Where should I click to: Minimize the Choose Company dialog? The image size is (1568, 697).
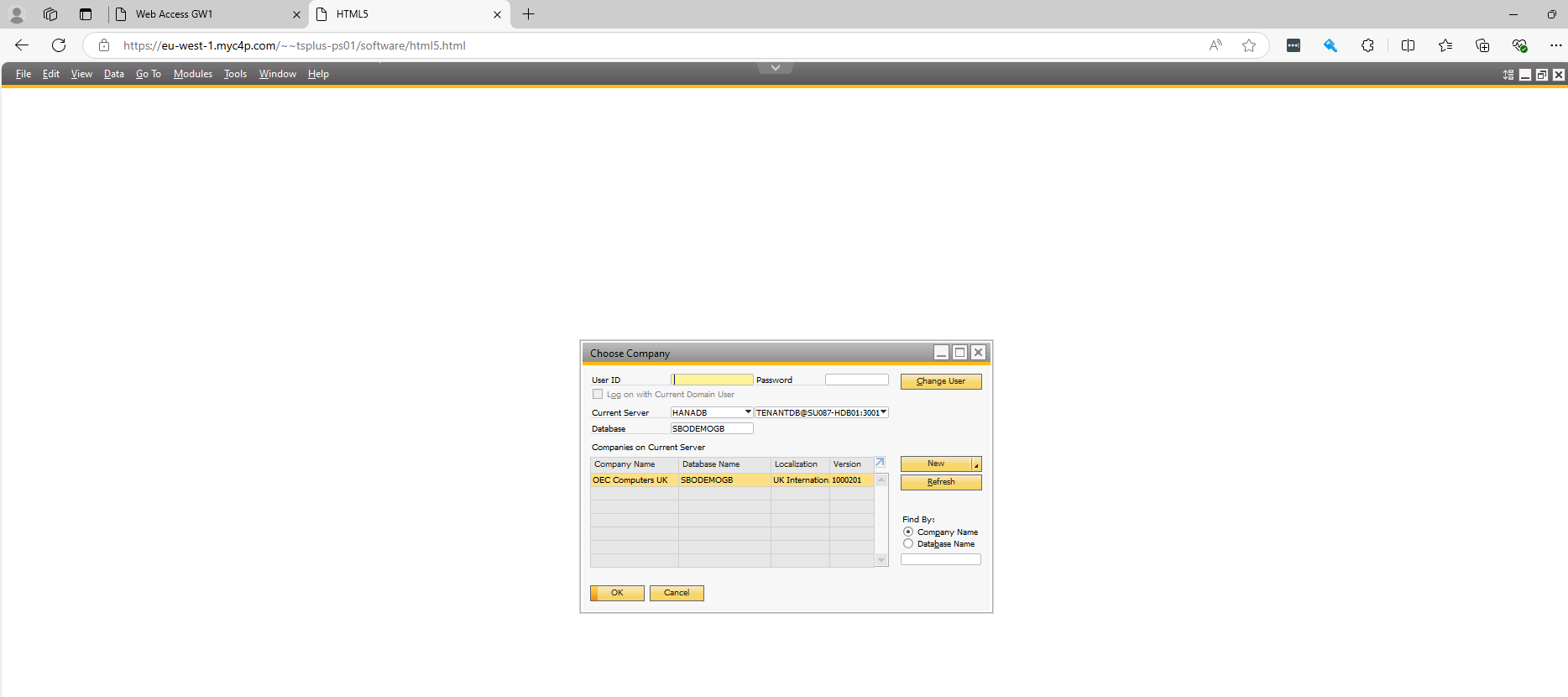(x=942, y=353)
